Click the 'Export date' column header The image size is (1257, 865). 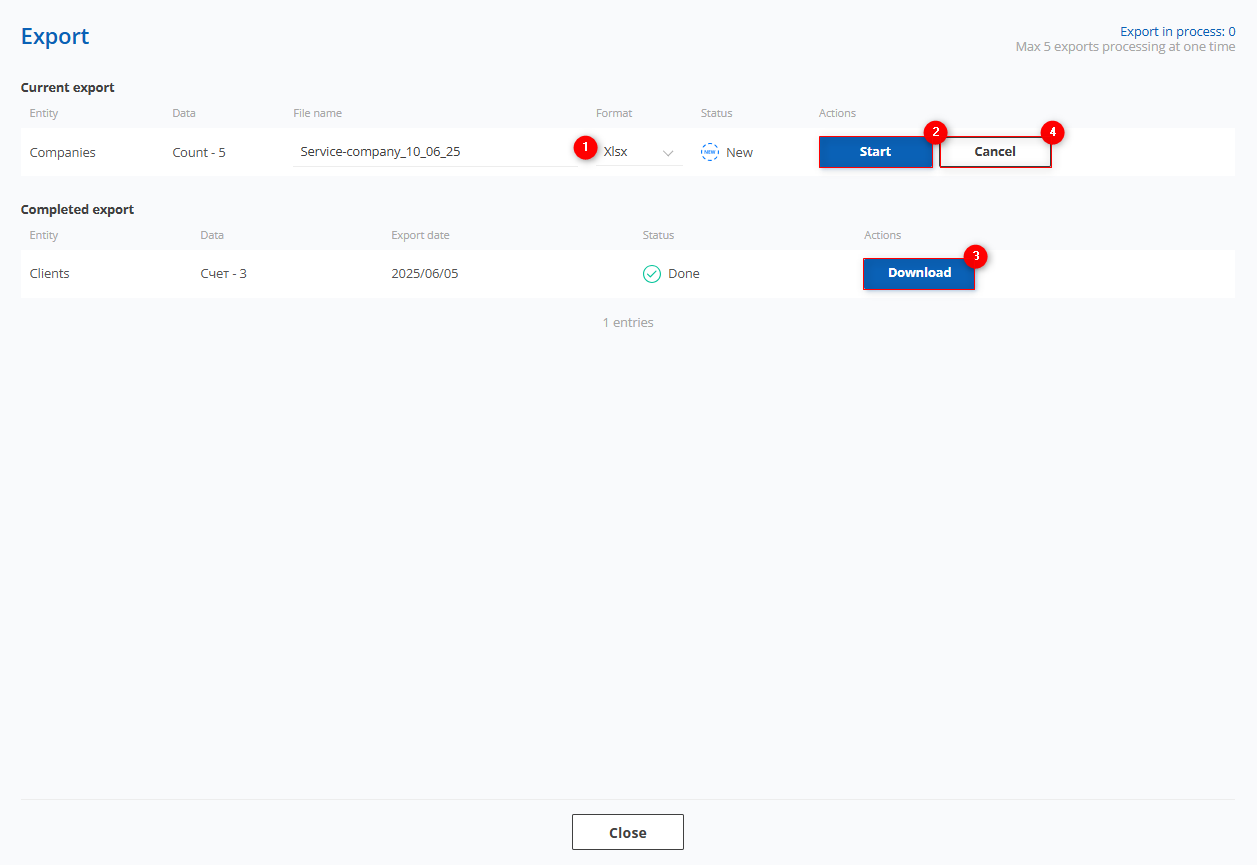point(420,235)
